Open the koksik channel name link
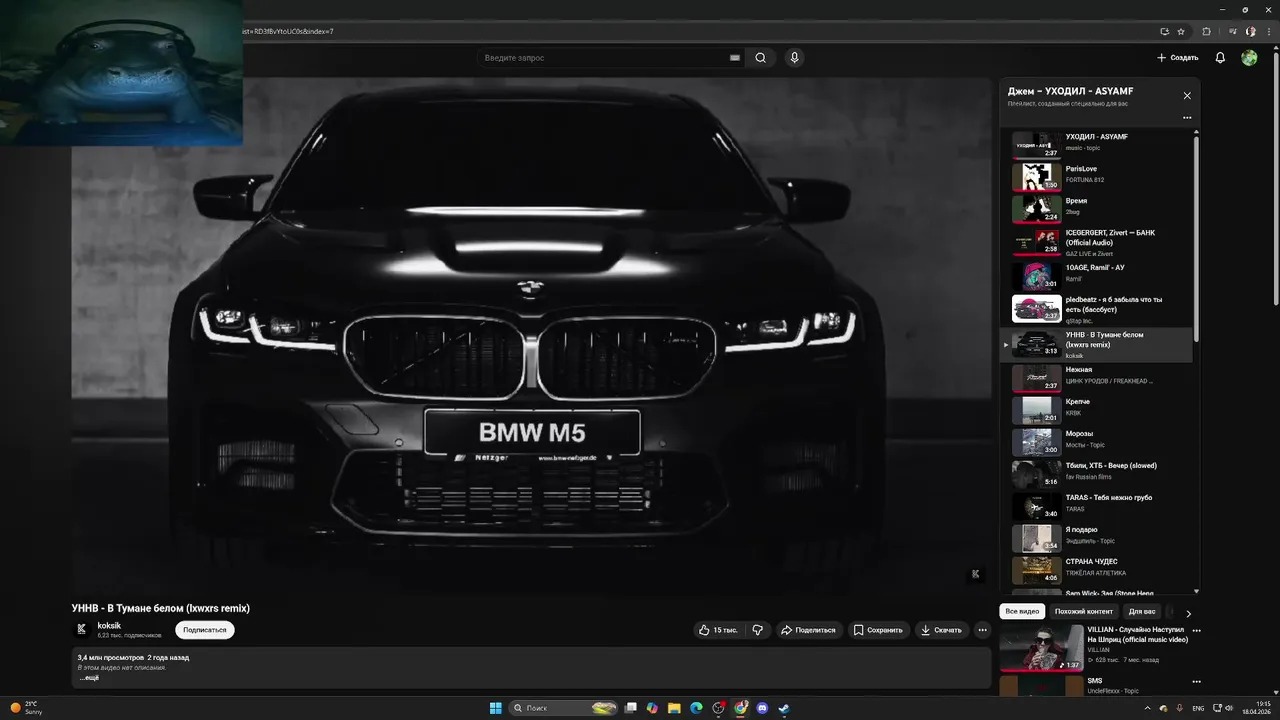This screenshot has height=720, width=1280. [x=109, y=625]
